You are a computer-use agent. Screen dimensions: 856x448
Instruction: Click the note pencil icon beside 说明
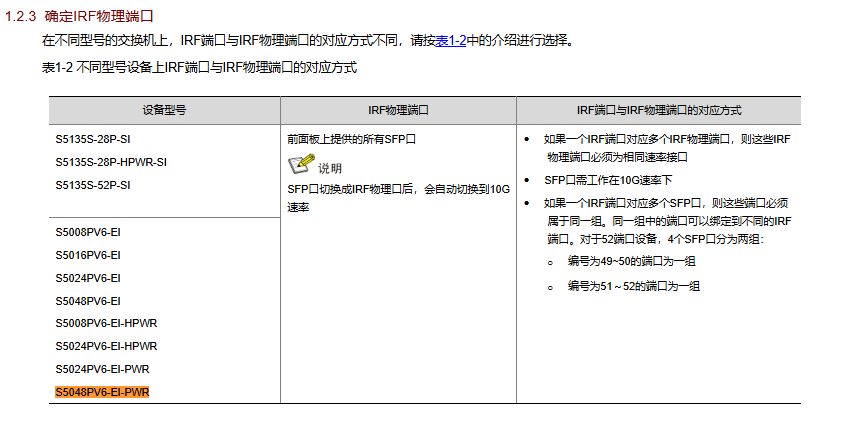(x=300, y=165)
